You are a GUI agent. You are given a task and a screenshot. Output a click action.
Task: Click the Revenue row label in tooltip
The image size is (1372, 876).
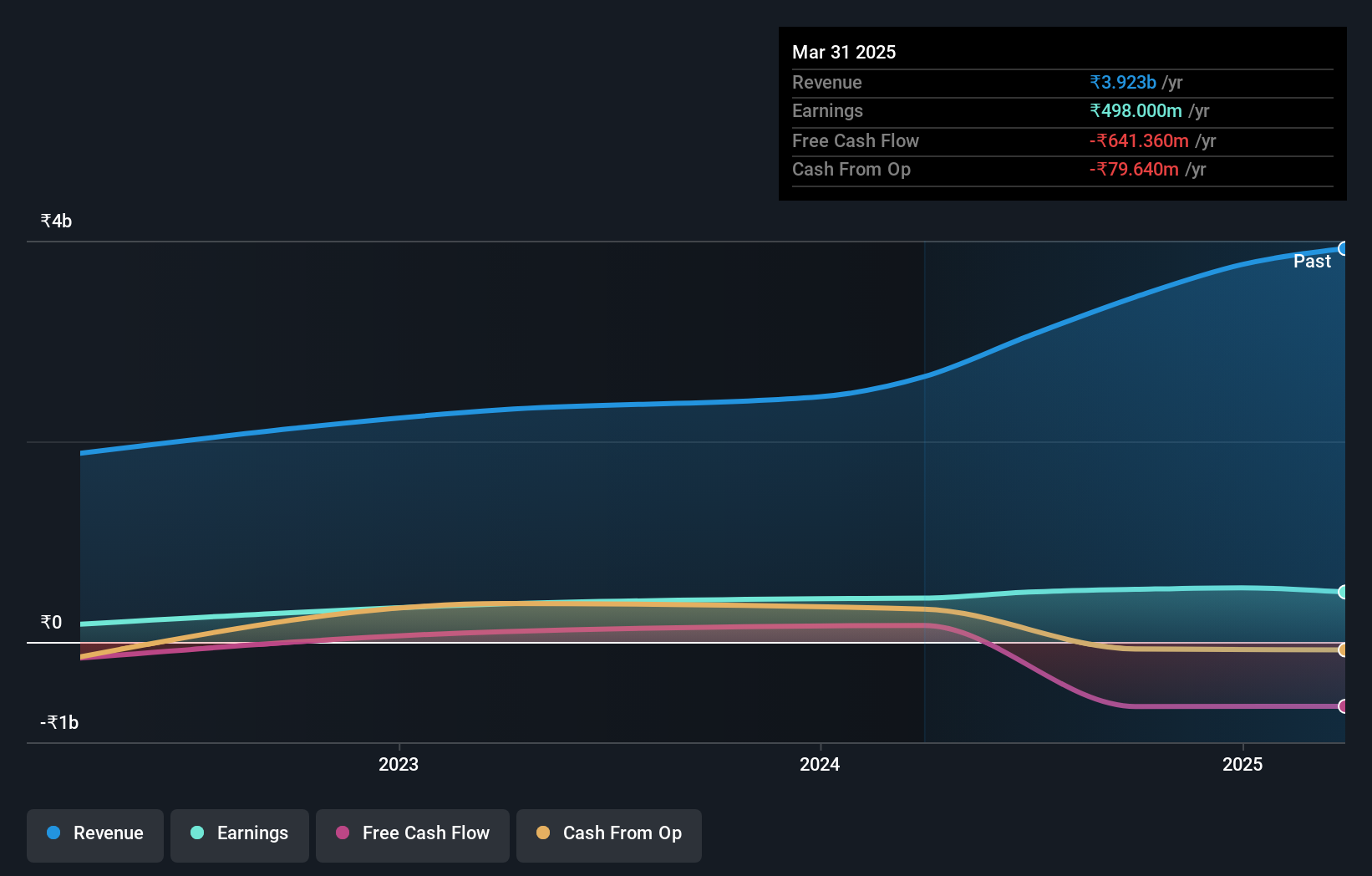pyautogui.click(x=827, y=82)
